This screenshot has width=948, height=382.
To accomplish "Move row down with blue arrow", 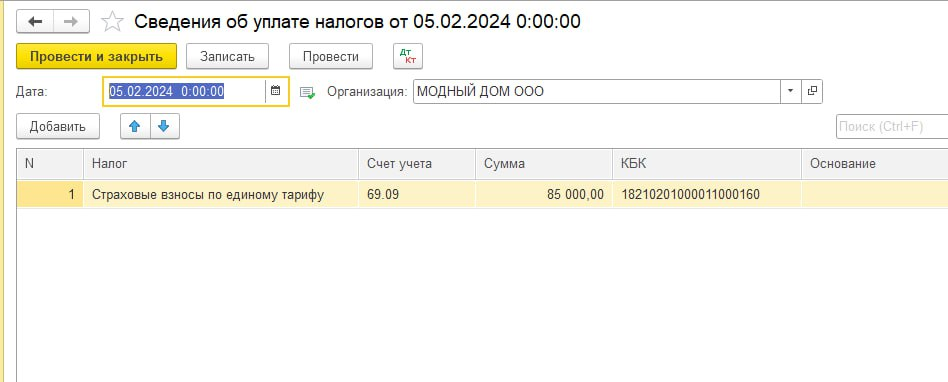I will point(164,126).
